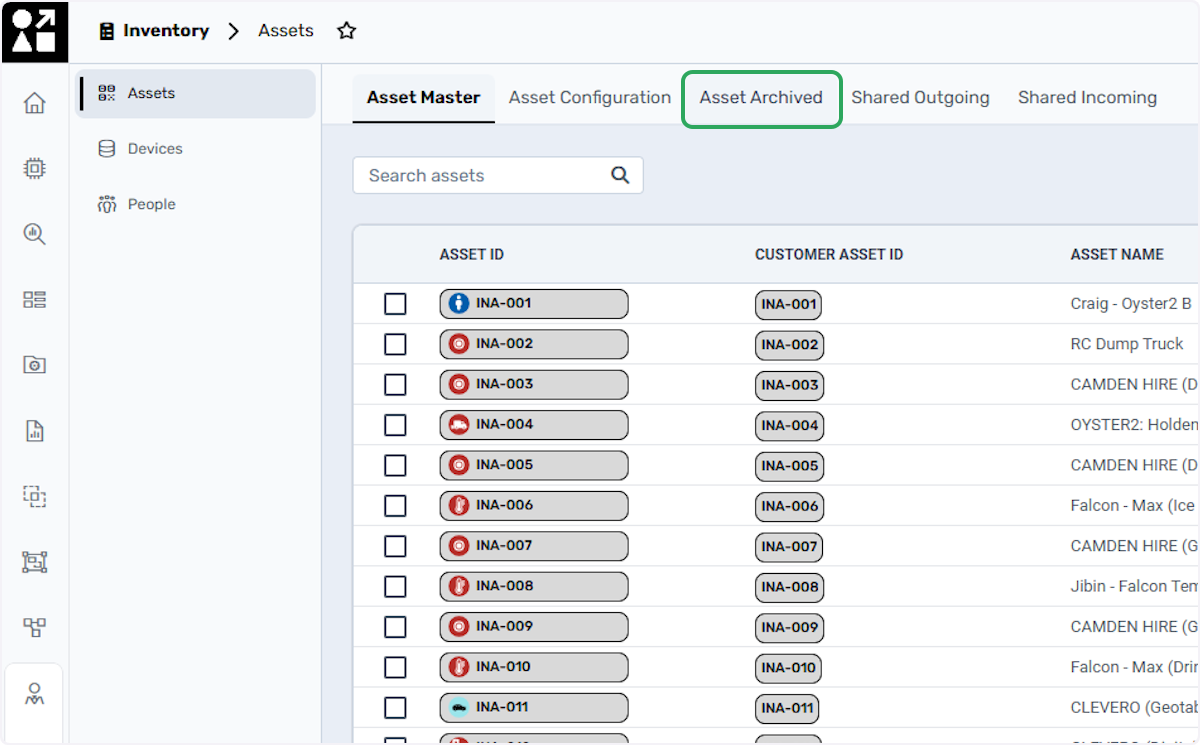Image resolution: width=1200 pixels, height=745 pixels.
Task: Open the Home icon in sidebar
Action: [x=35, y=103]
